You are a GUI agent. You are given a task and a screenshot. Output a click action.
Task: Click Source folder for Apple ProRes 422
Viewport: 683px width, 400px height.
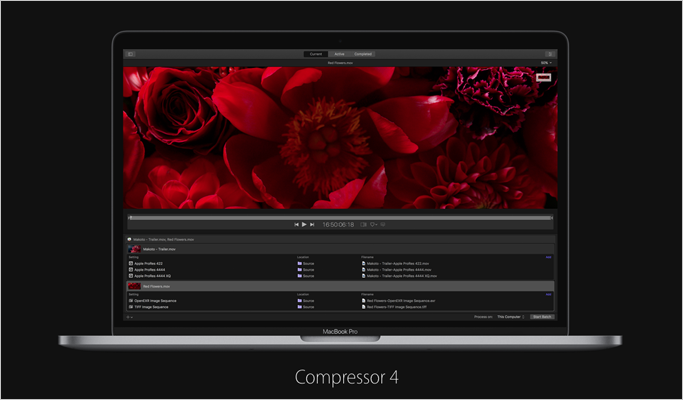tap(306, 264)
